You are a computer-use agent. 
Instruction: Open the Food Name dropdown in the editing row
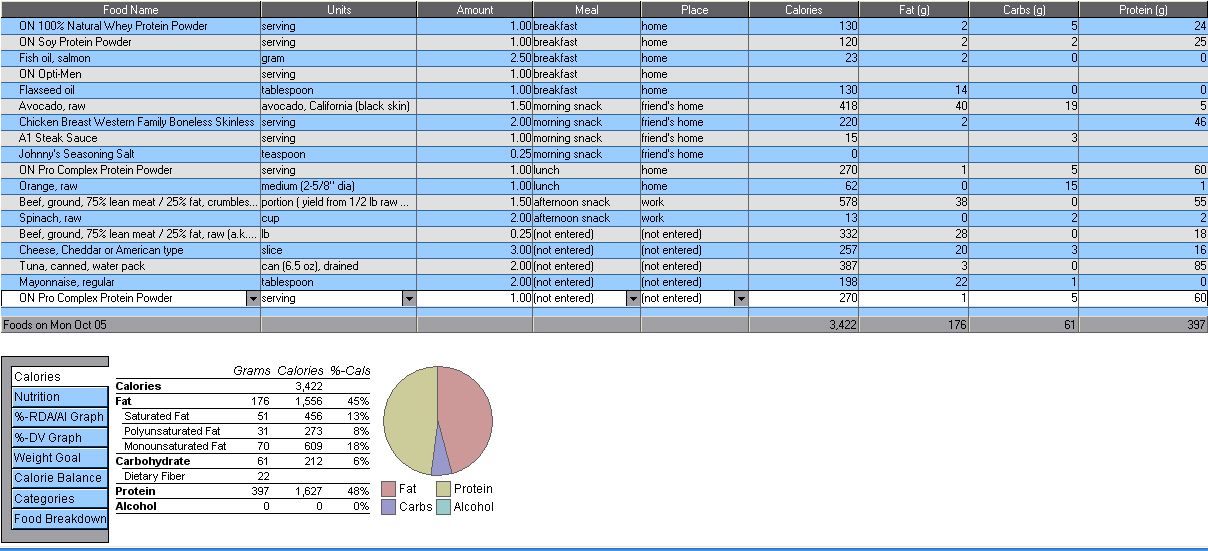pos(252,298)
